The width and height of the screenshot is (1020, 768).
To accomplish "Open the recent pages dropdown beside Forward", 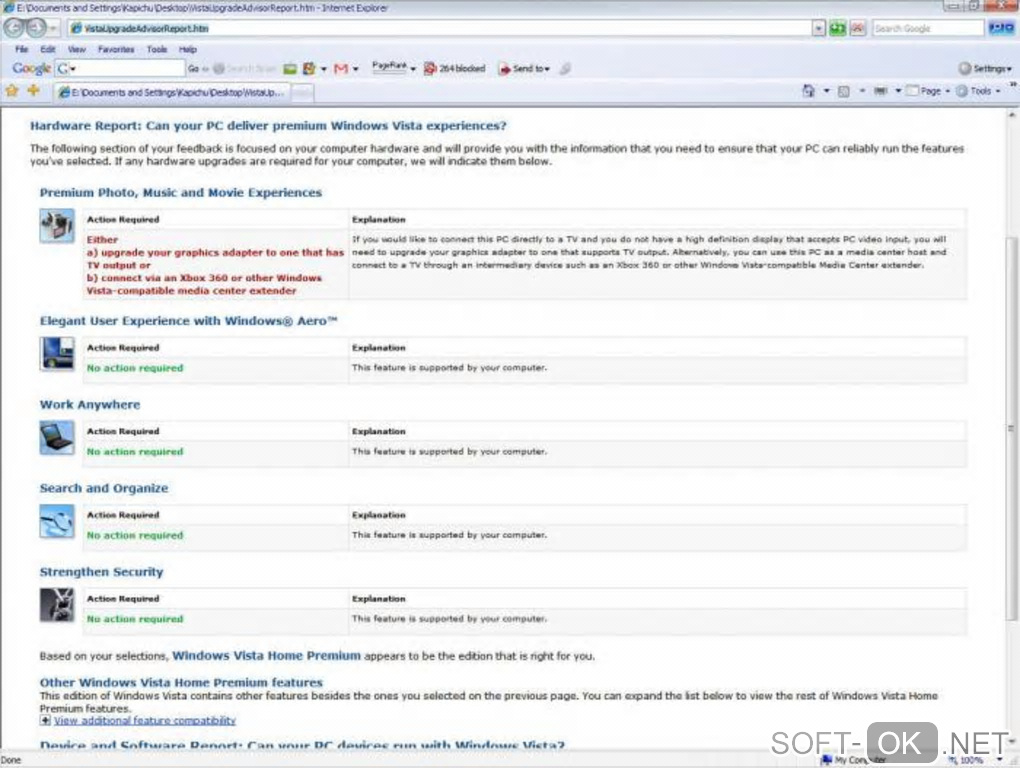I will 53,29.
